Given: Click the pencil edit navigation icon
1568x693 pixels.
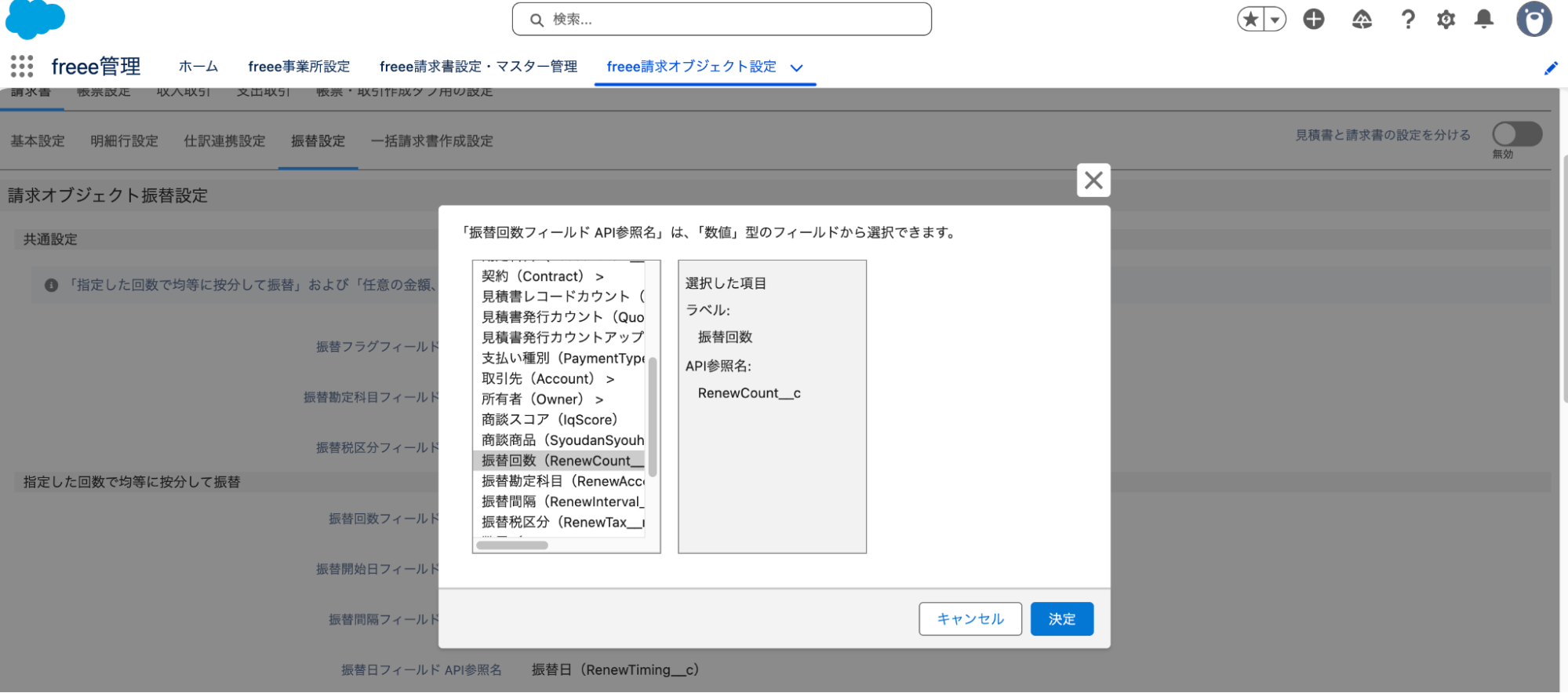Looking at the screenshot, I should tap(1551, 68).
